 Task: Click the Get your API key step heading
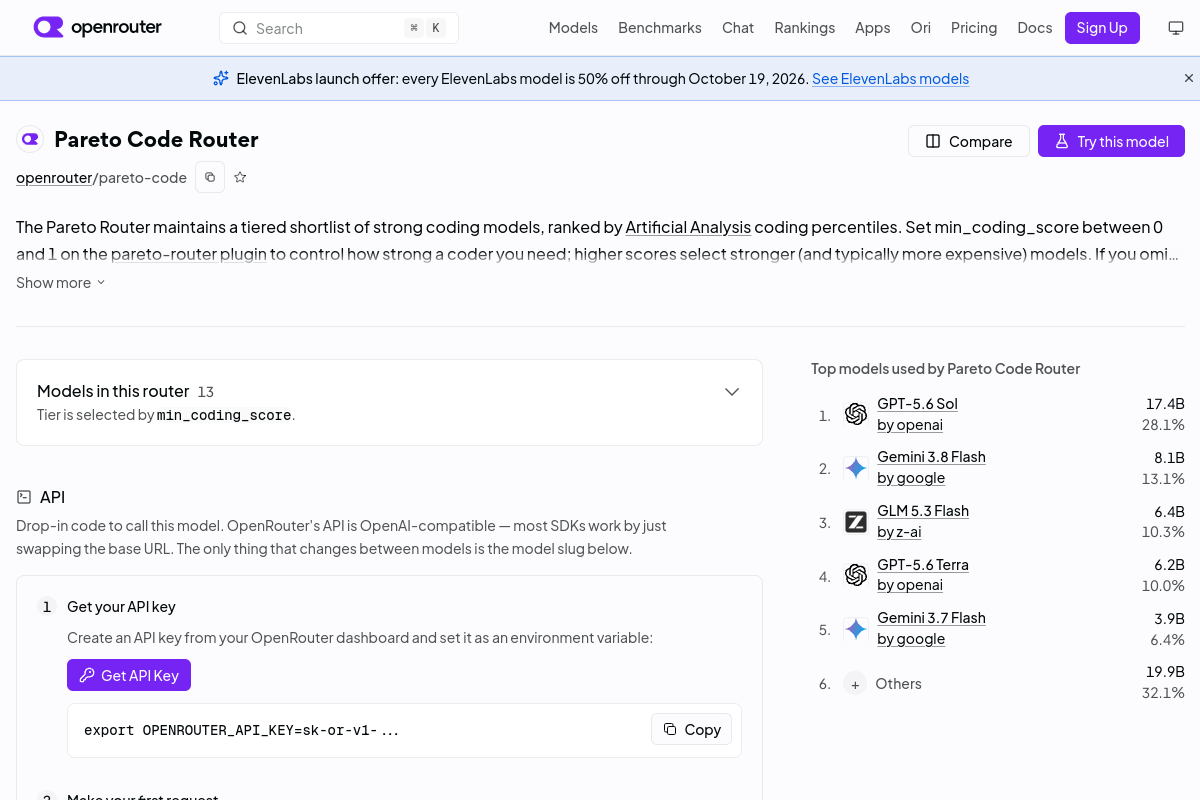(x=121, y=607)
